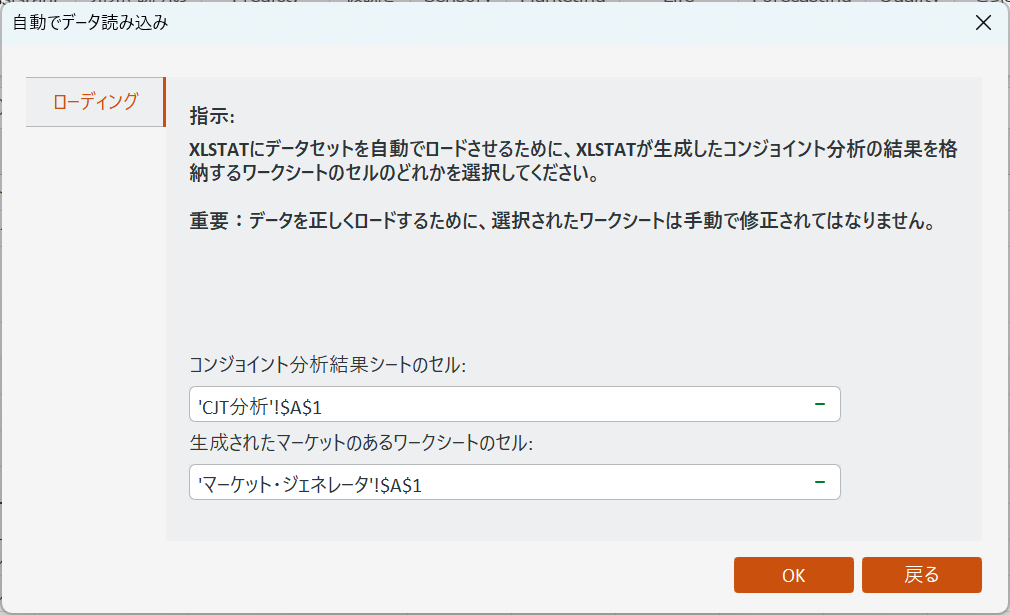This screenshot has height=615, width=1010.
Task: Click the 指示: heading
Action: [x=211, y=117]
